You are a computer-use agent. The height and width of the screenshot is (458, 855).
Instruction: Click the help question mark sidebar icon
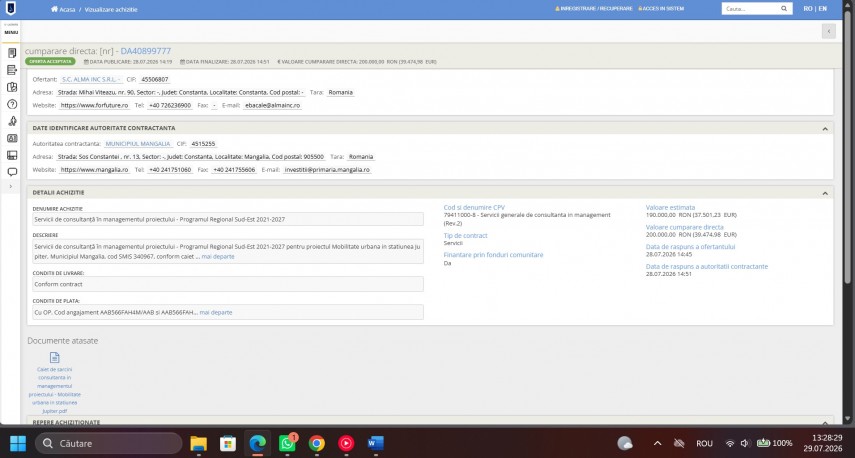[x=11, y=104]
